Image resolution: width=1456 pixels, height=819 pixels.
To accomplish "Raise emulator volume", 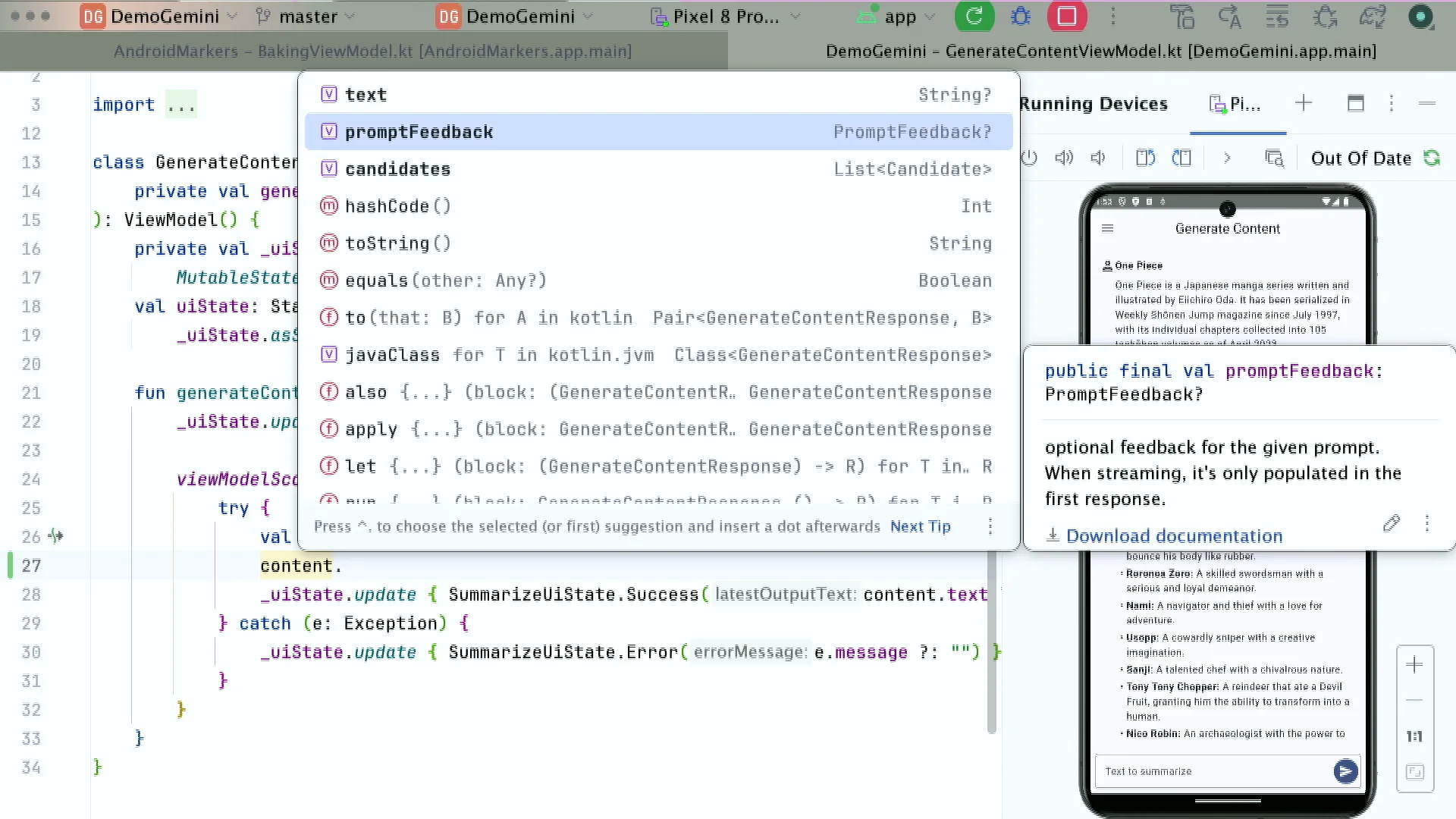I will point(1064,158).
